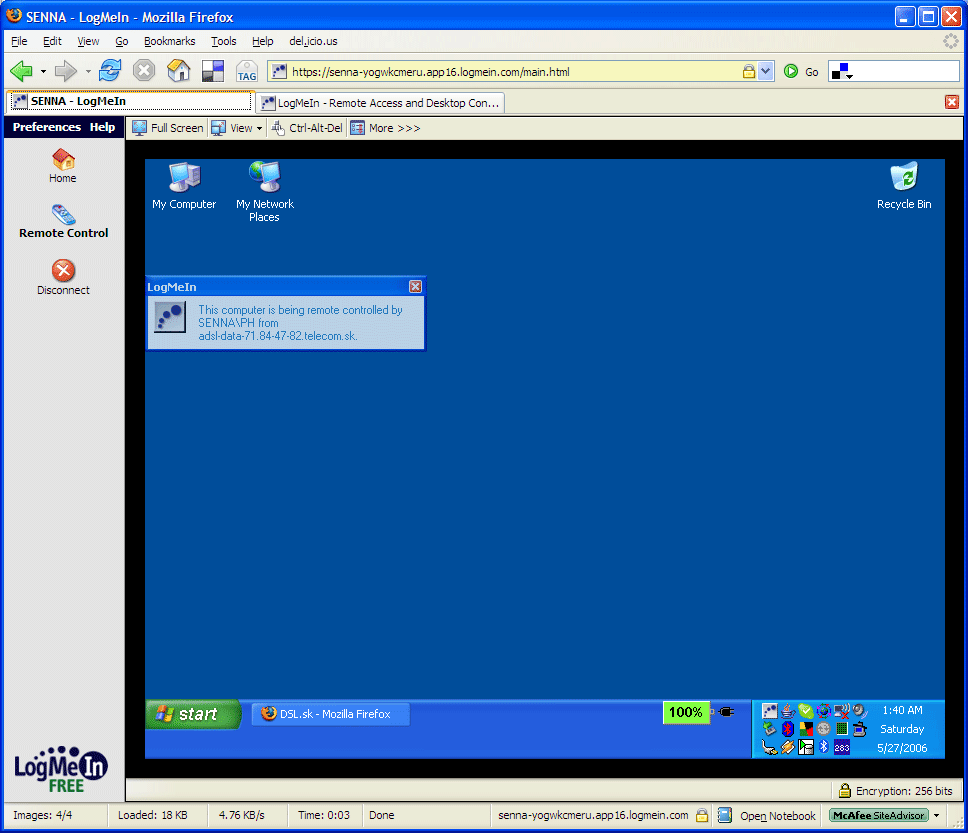This screenshot has width=968, height=833.
Task: Click the stop loading icon
Action: [144, 70]
